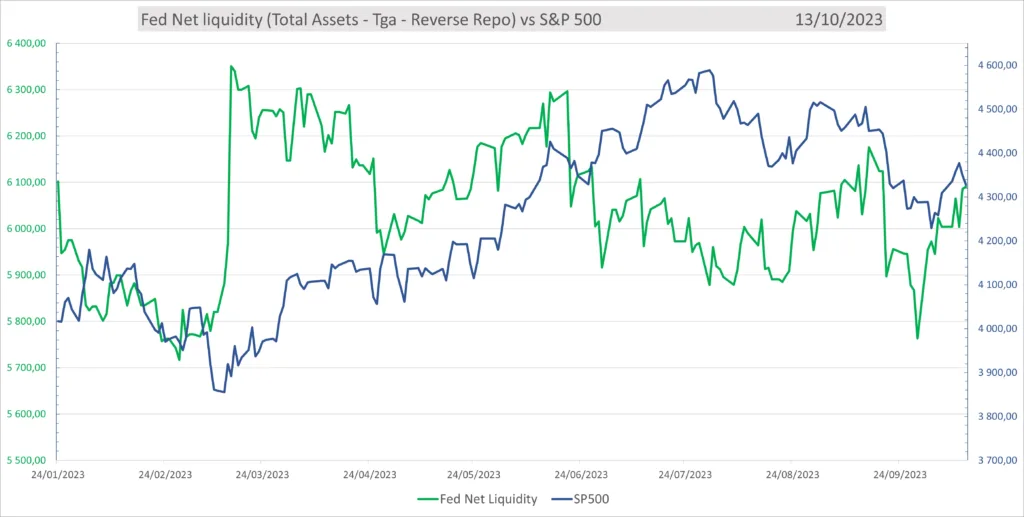Click right axis label 4 200,00
This screenshot has height=517, width=1024.
(x=997, y=242)
